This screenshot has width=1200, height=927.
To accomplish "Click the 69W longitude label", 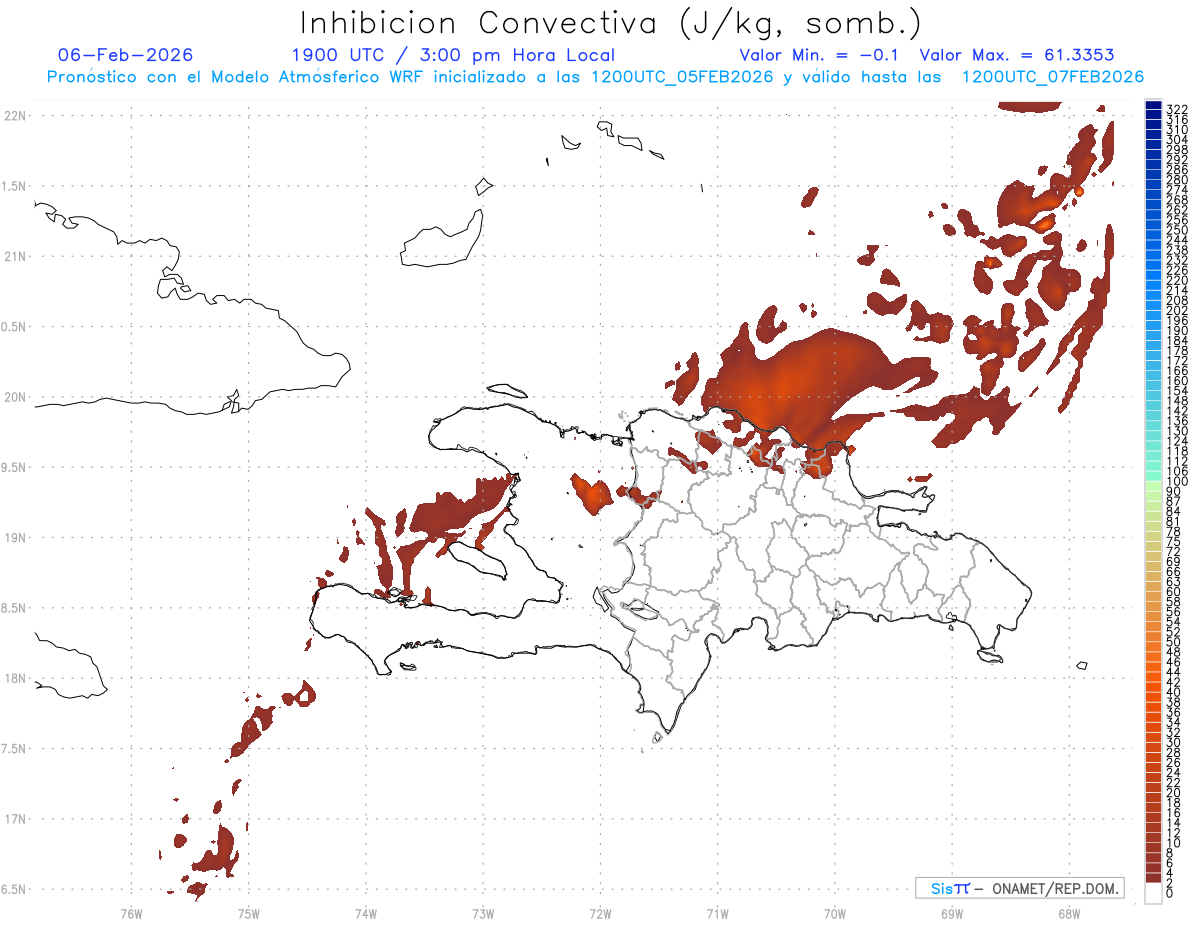I will coord(952,913).
